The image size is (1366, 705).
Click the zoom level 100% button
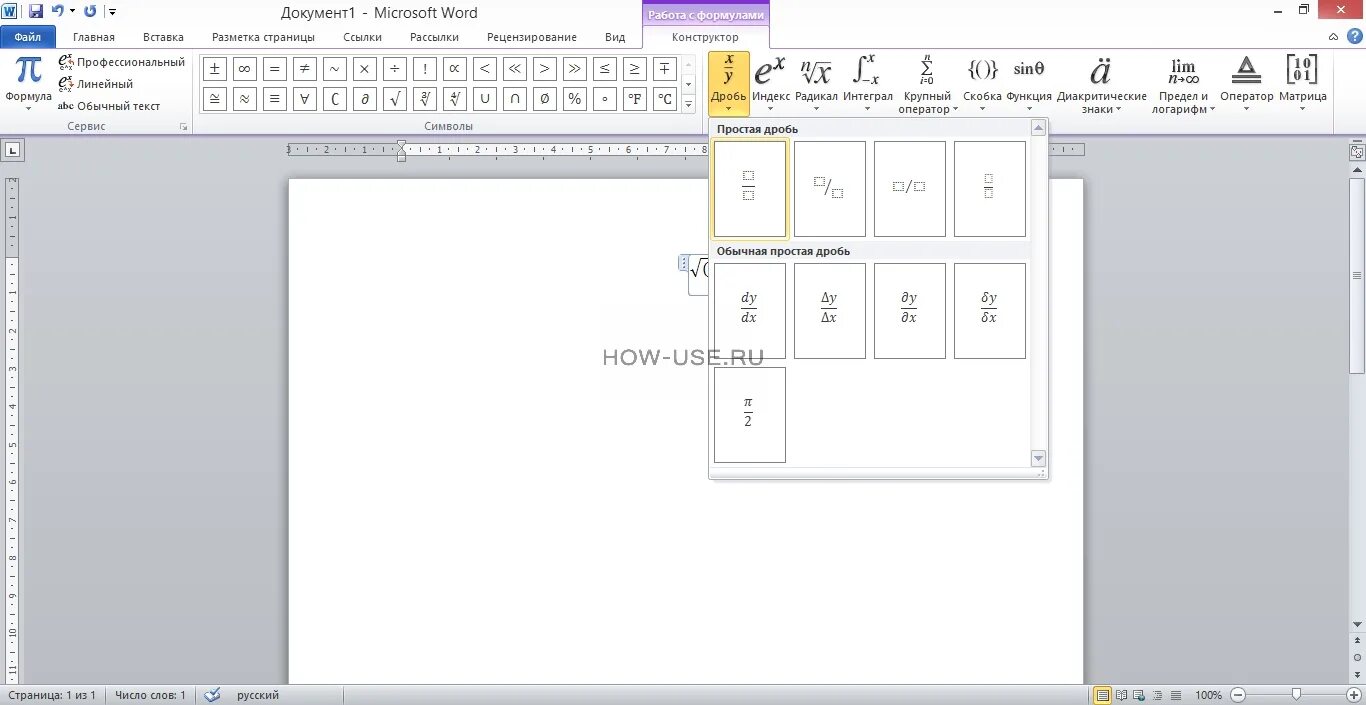pyautogui.click(x=1208, y=695)
